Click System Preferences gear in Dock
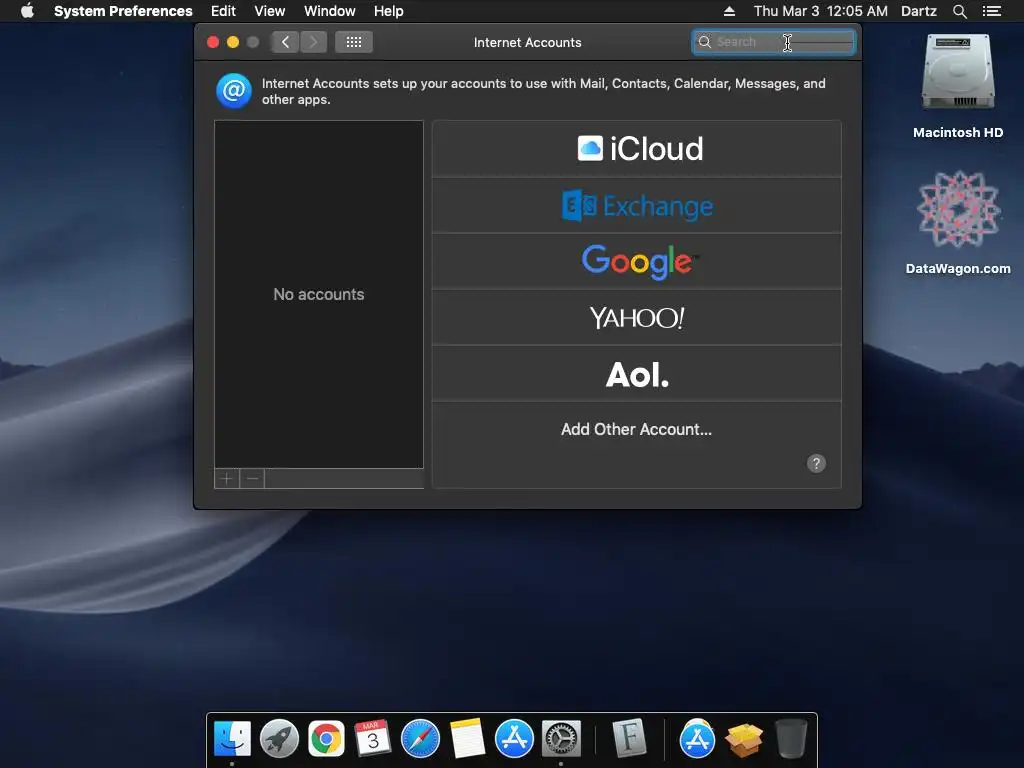The width and height of the screenshot is (1024, 768). point(561,739)
